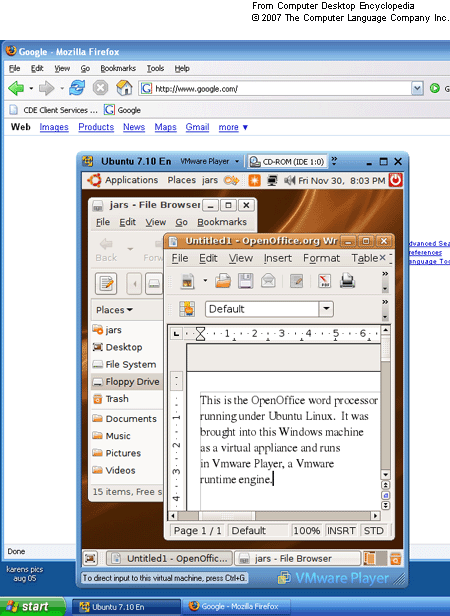Viewport: 450px width, 616px height.
Task: Click the green Go button in Firefox
Action: [435, 88]
